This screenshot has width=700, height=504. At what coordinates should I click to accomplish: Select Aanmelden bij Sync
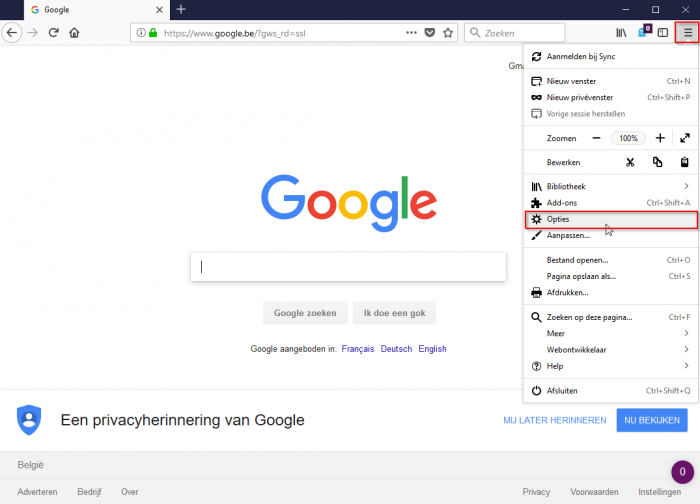(610, 56)
